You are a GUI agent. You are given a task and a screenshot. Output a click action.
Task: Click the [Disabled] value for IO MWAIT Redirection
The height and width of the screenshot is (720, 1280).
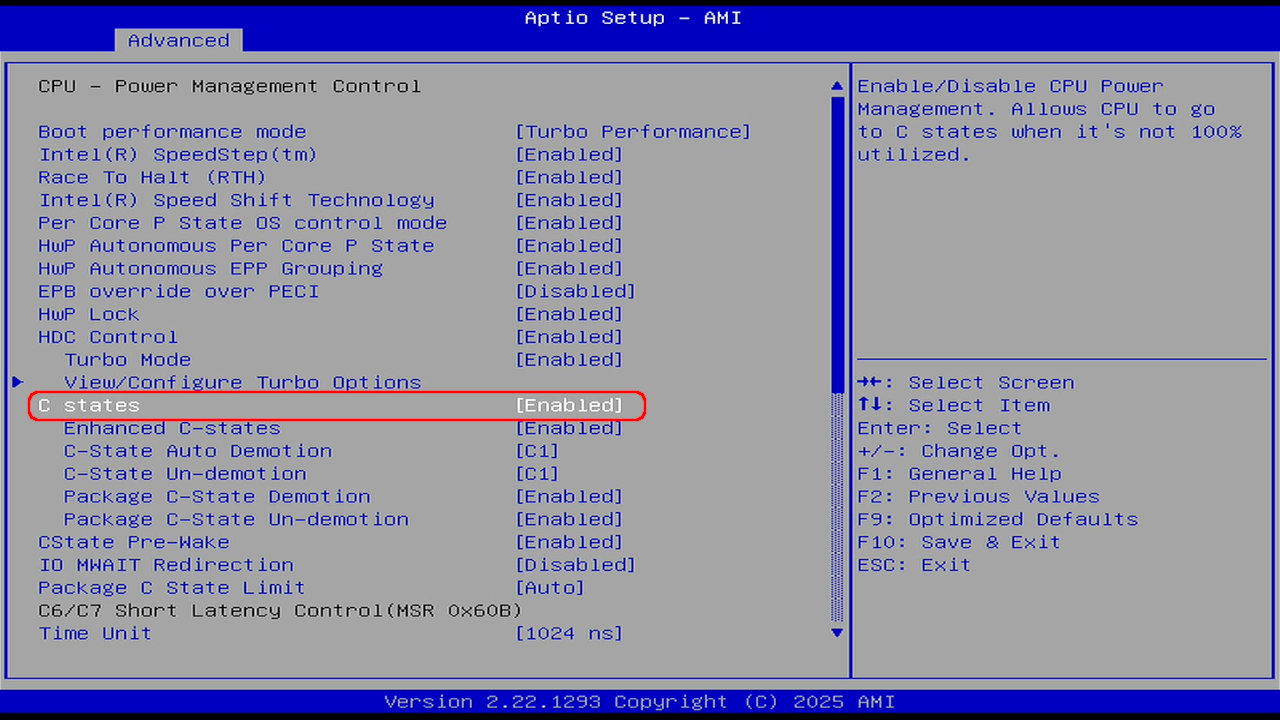tap(575, 565)
